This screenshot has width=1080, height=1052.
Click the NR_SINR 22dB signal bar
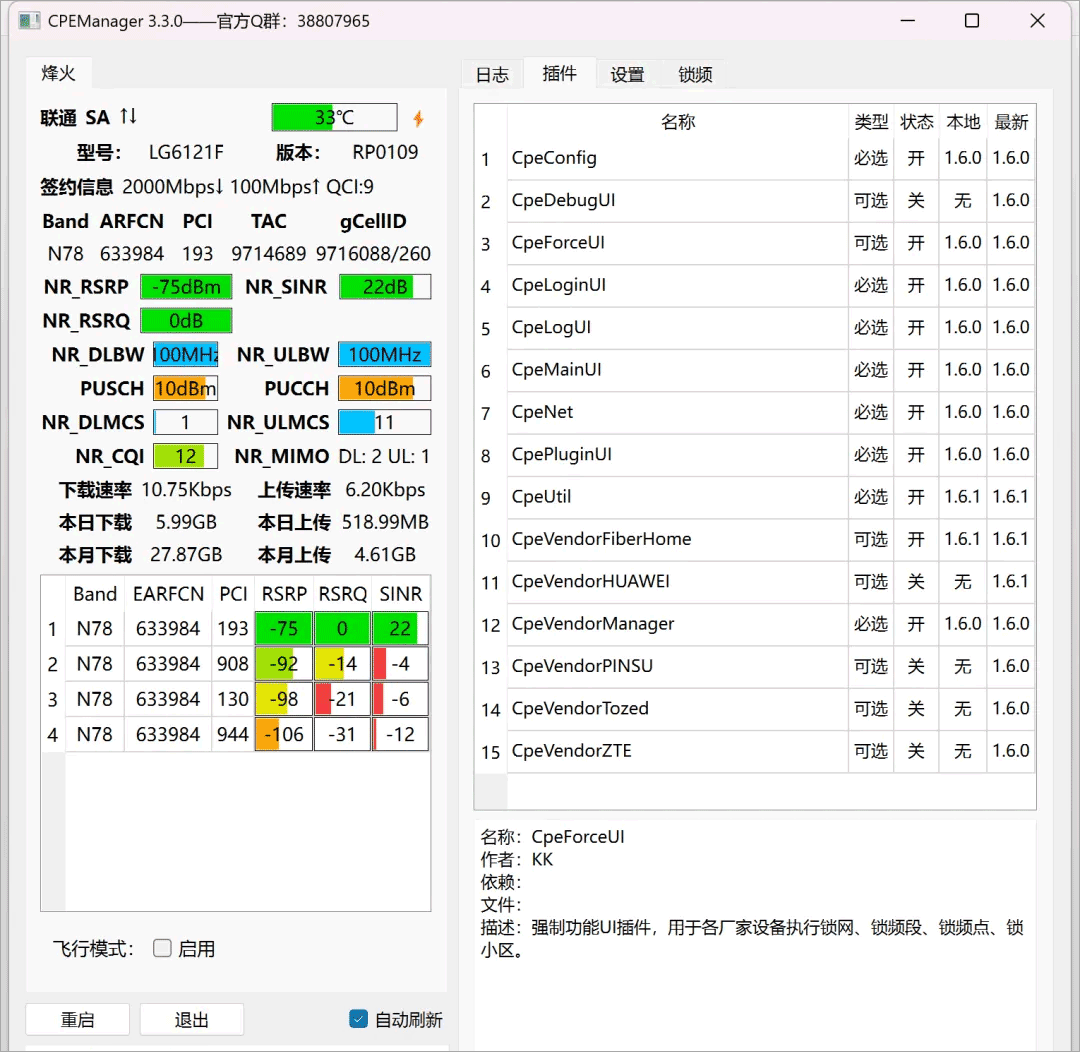pyautogui.click(x=385, y=287)
